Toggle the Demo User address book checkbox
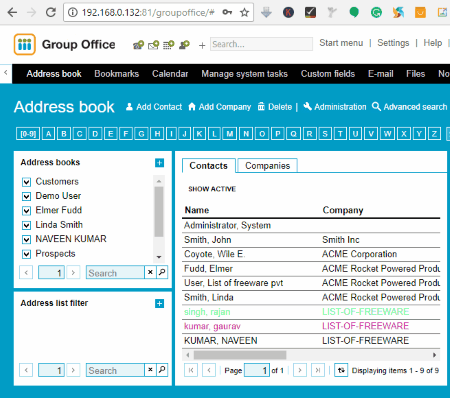This screenshot has width=450, height=398. pyautogui.click(x=26, y=196)
